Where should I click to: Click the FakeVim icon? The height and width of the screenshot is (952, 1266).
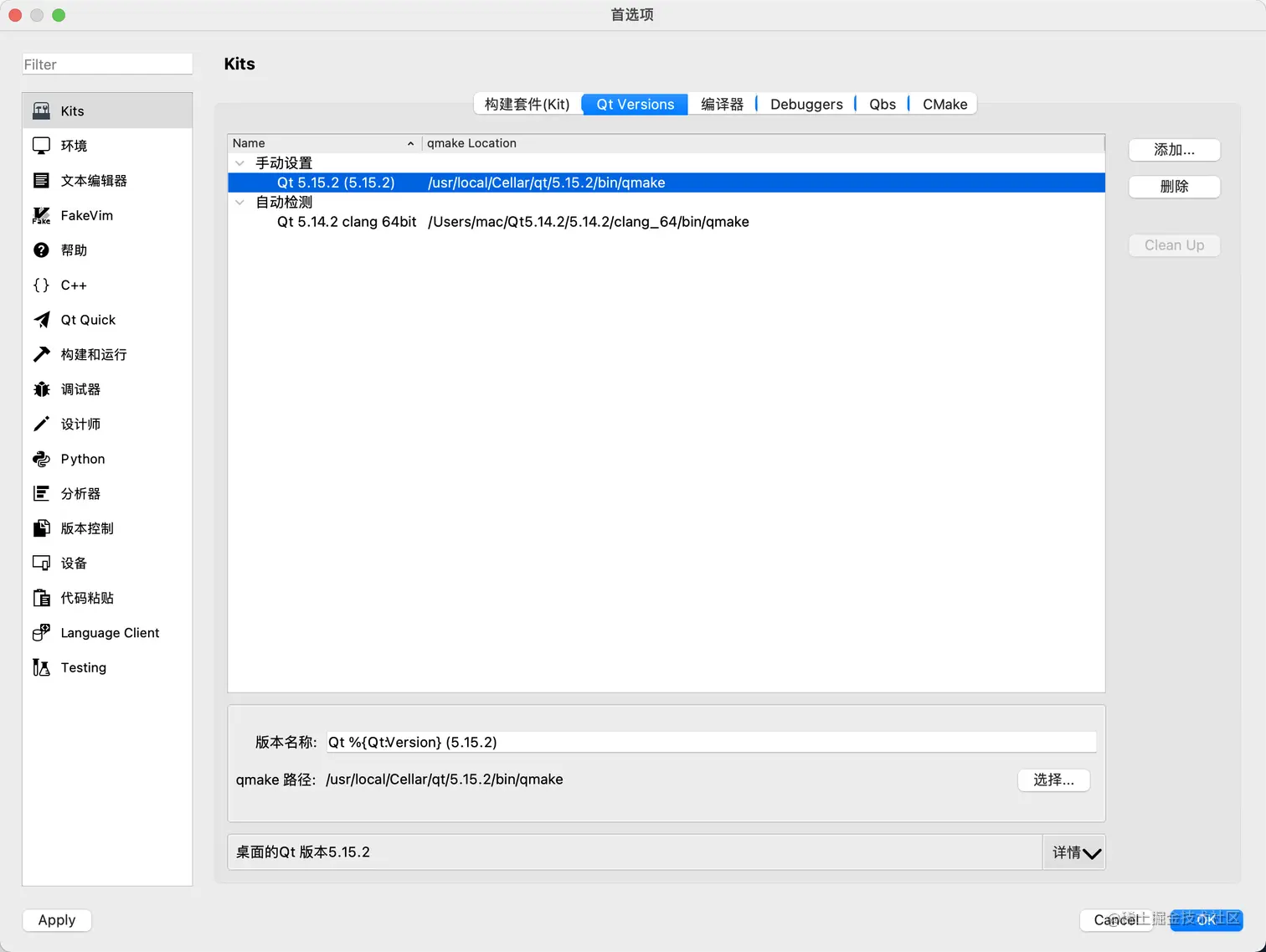tap(41, 215)
